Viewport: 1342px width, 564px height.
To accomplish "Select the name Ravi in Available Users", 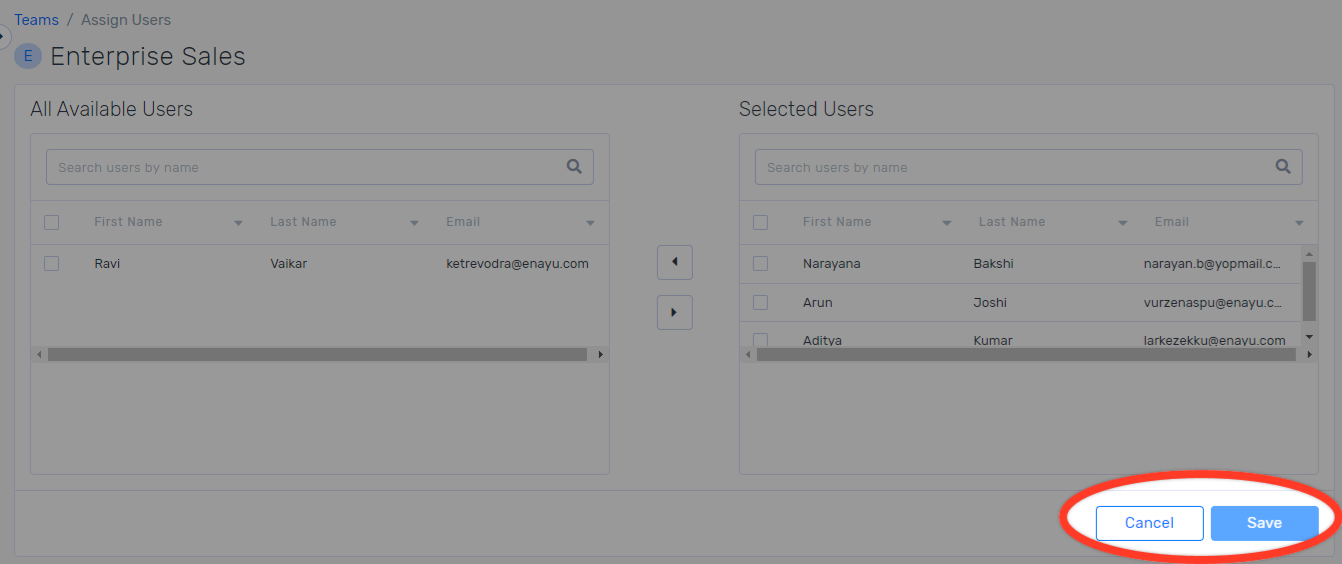I will [x=107, y=264].
